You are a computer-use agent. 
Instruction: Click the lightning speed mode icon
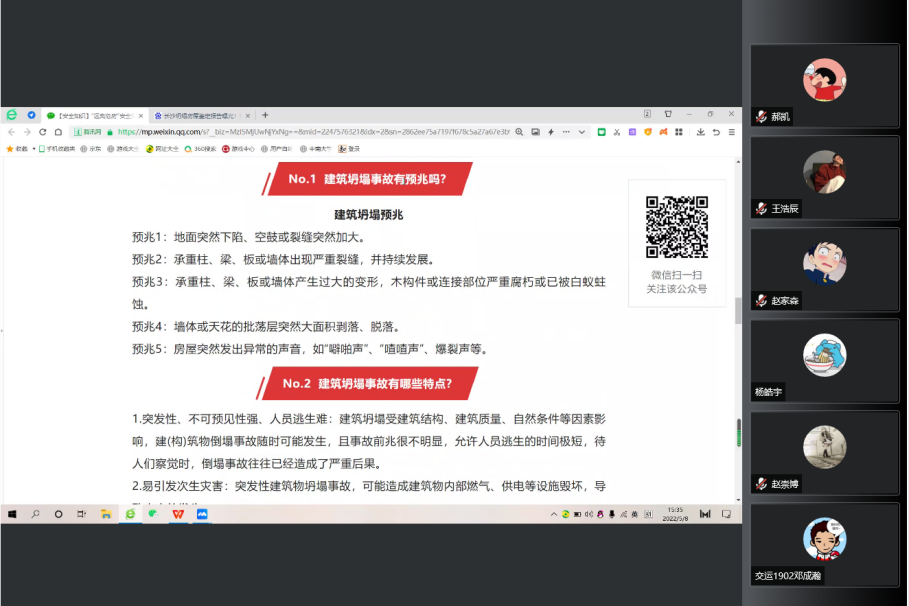coord(551,132)
